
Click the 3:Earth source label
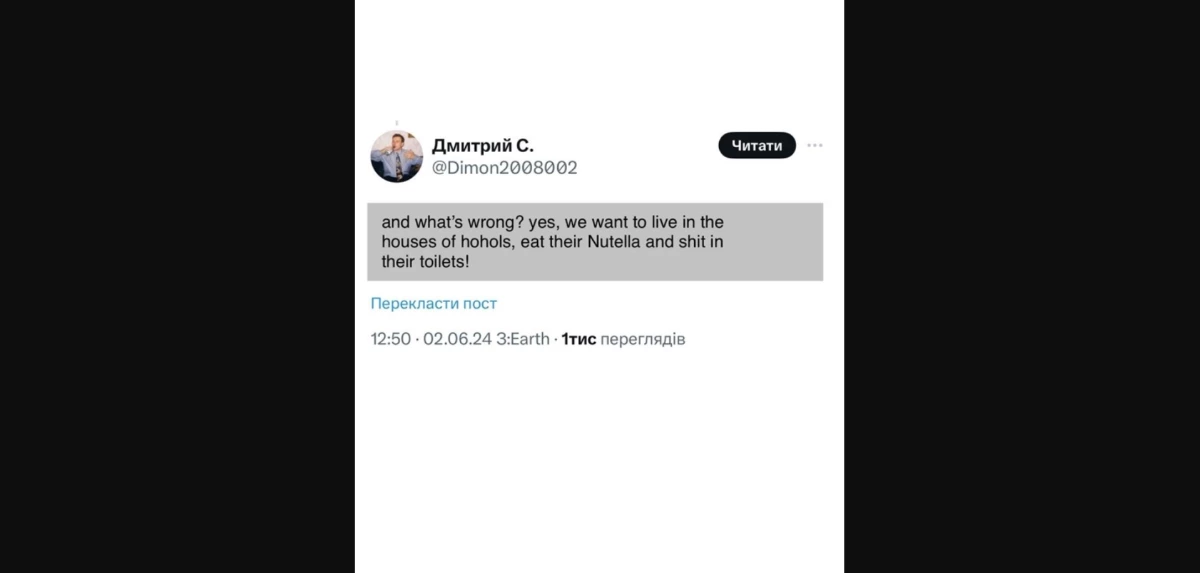pos(523,339)
